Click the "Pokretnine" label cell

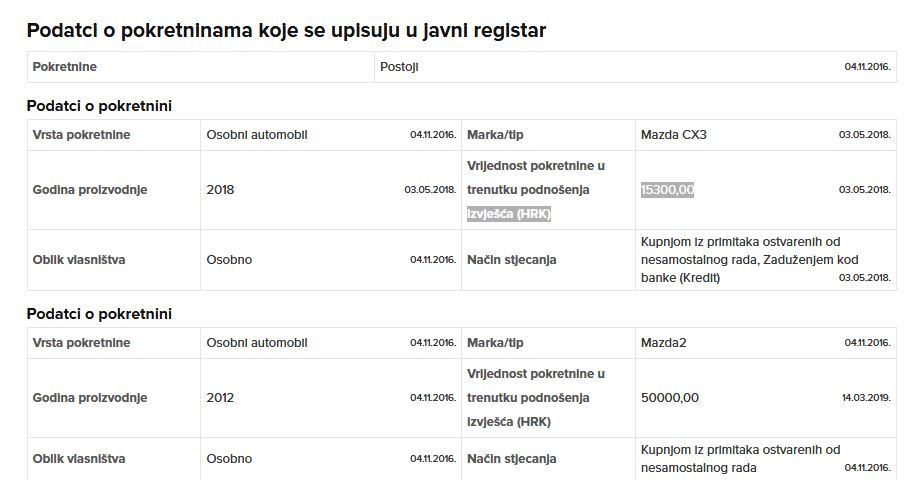pyautogui.click(x=65, y=67)
